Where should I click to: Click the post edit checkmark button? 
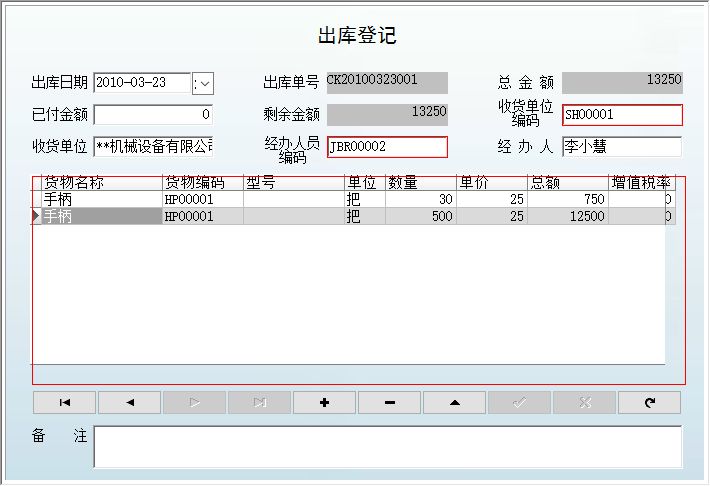pos(519,403)
